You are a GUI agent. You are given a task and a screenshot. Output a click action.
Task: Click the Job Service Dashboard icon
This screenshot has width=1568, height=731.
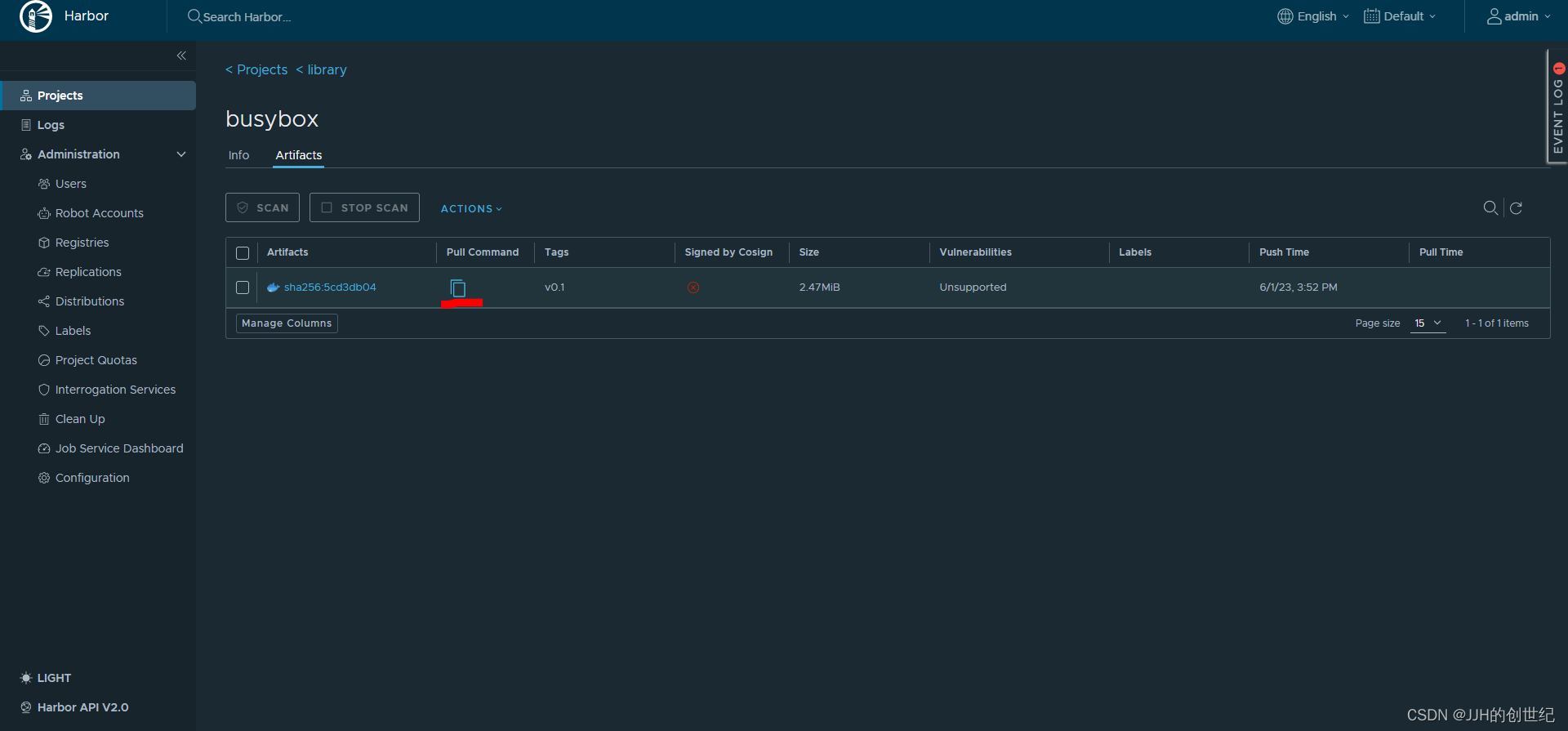coord(44,448)
